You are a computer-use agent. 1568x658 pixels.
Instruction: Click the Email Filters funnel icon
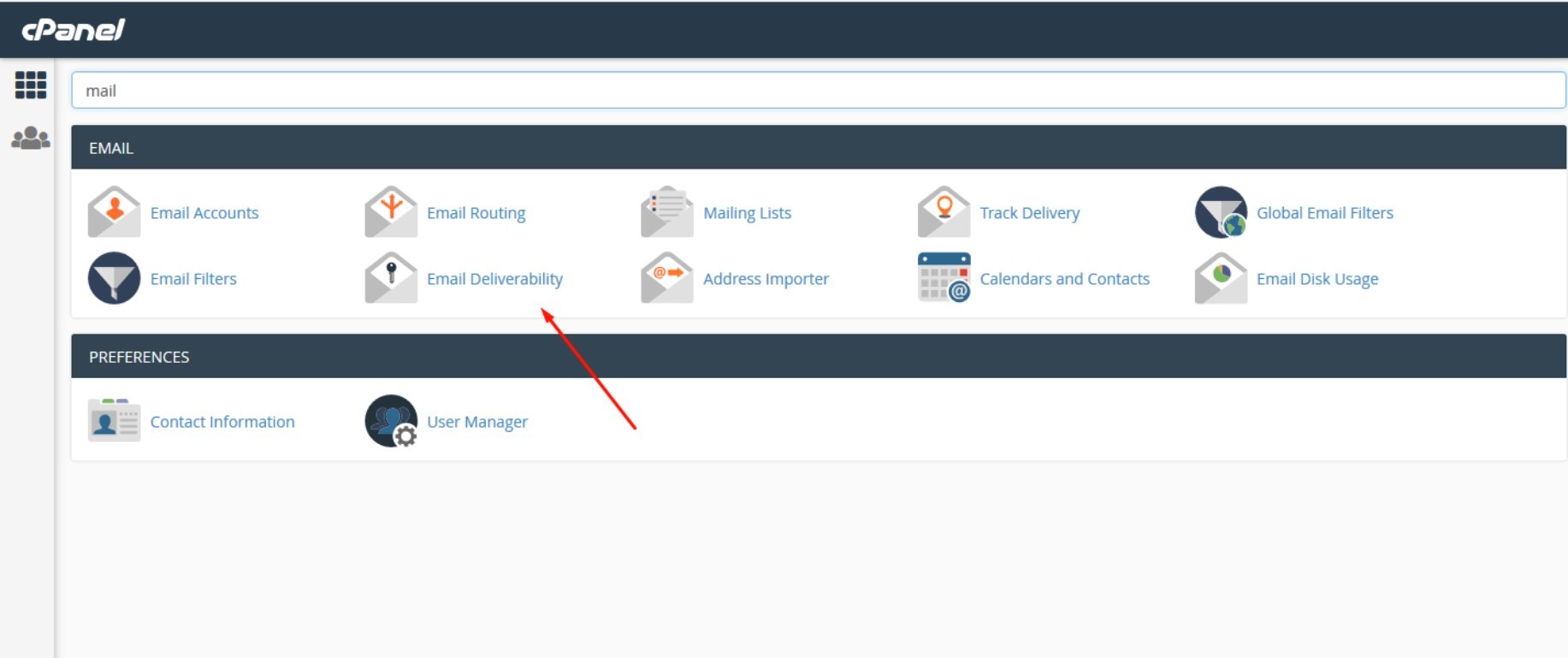click(114, 278)
